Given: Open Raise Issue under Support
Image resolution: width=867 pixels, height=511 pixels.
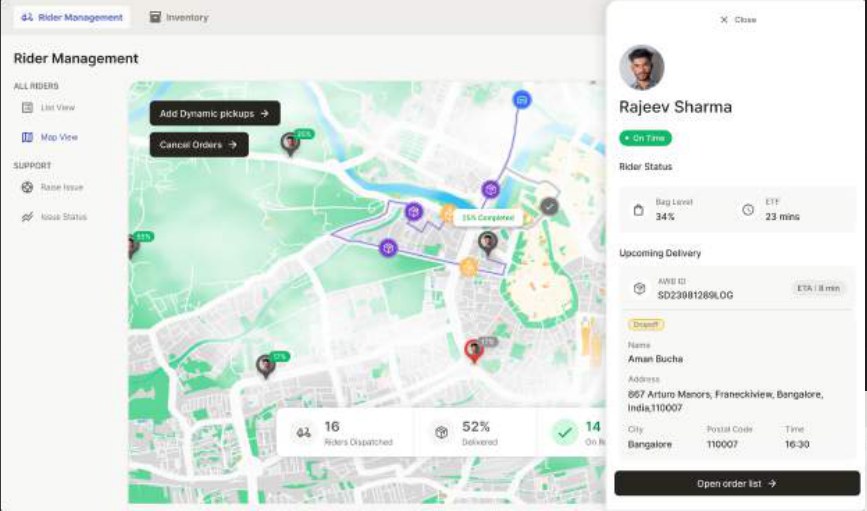Looking at the screenshot, I should [x=52, y=187].
